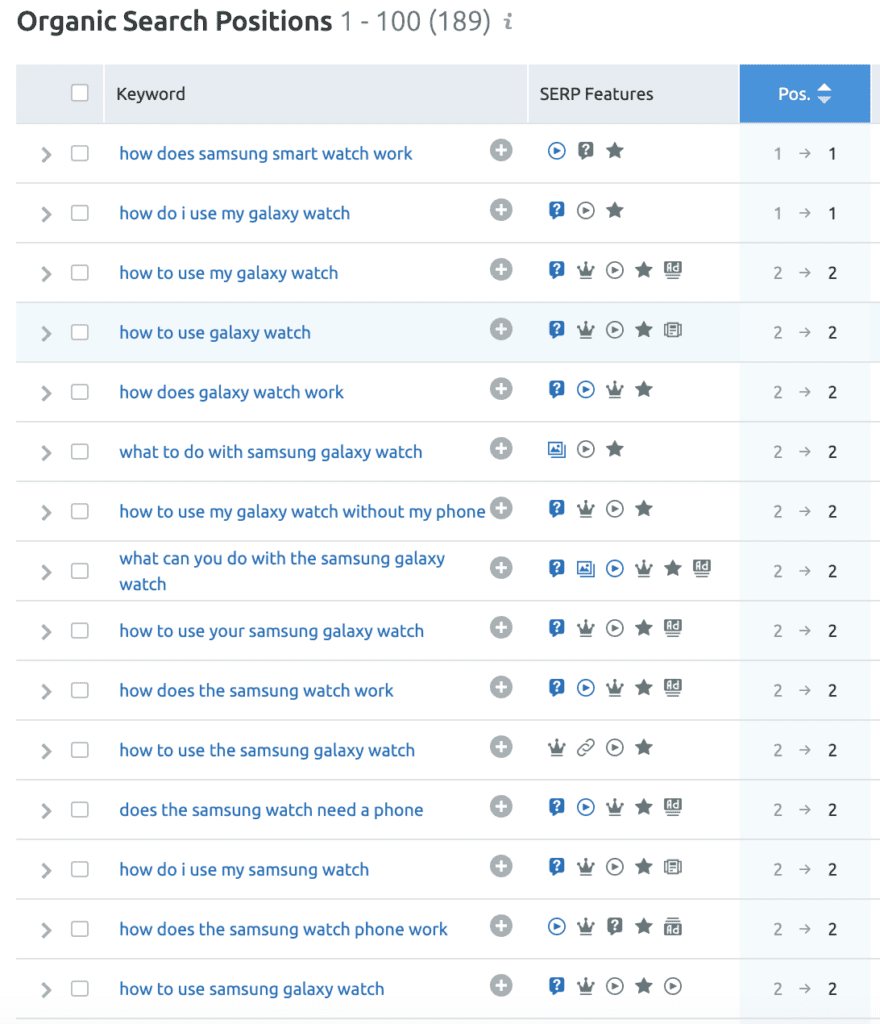880x1024 pixels.
Task: Tick checkbox for 'how does samsung smart watch work'
Action: click(x=80, y=153)
